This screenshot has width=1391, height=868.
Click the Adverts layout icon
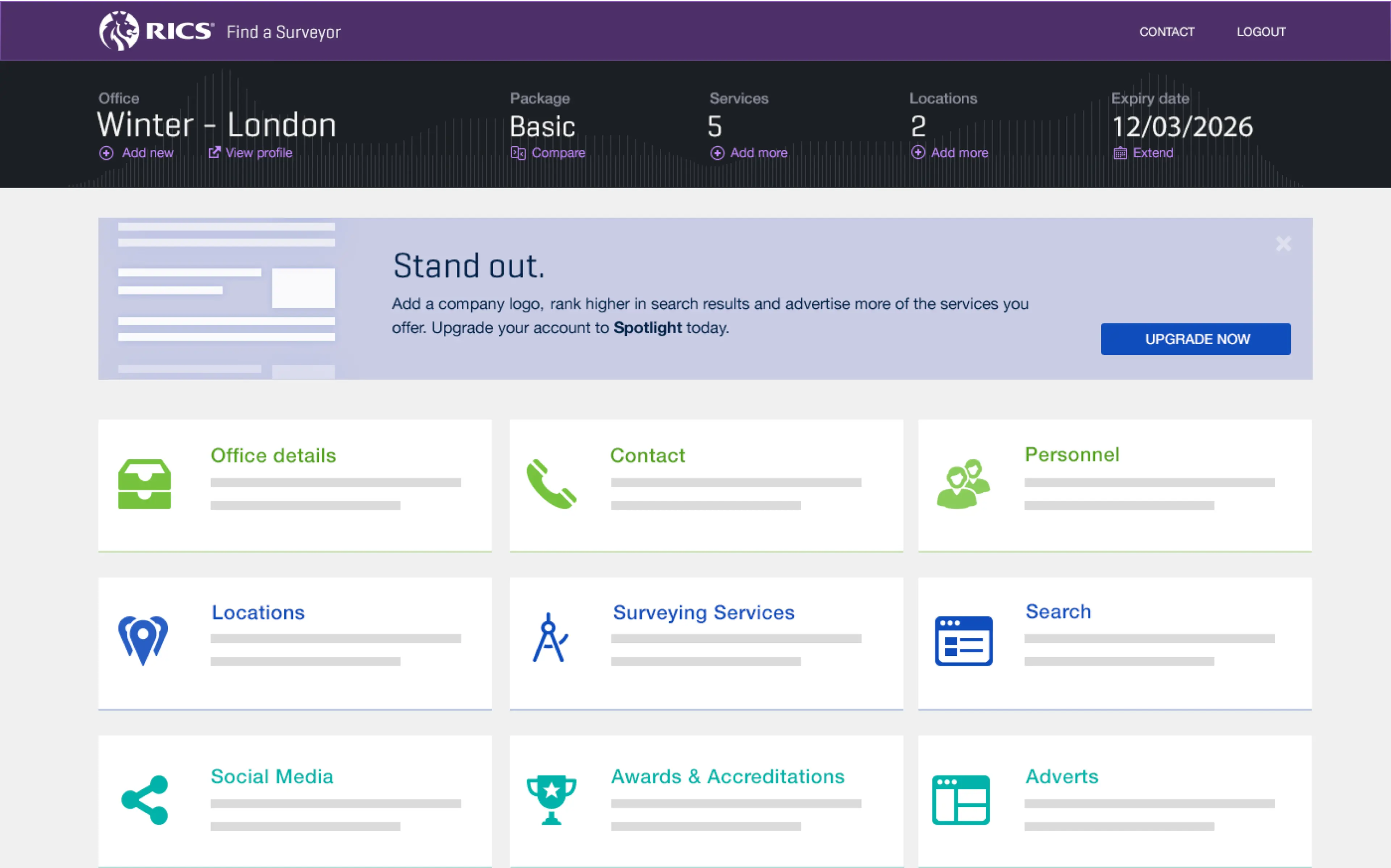tap(961, 800)
